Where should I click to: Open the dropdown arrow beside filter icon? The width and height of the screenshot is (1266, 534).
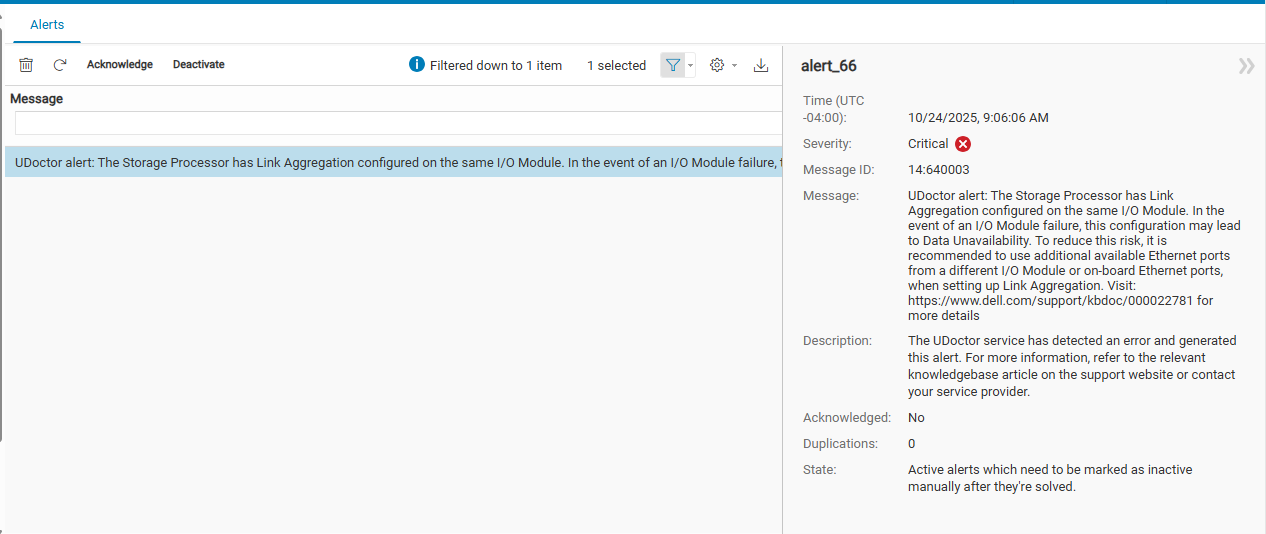coord(690,66)
